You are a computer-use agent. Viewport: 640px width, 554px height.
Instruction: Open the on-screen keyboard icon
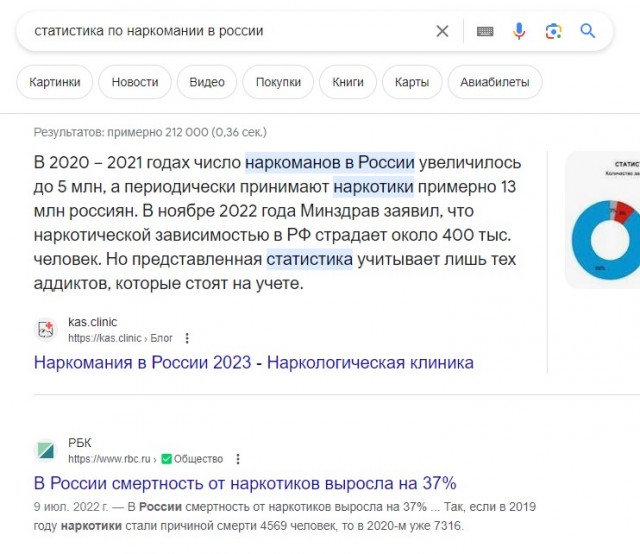coord(485,31)
